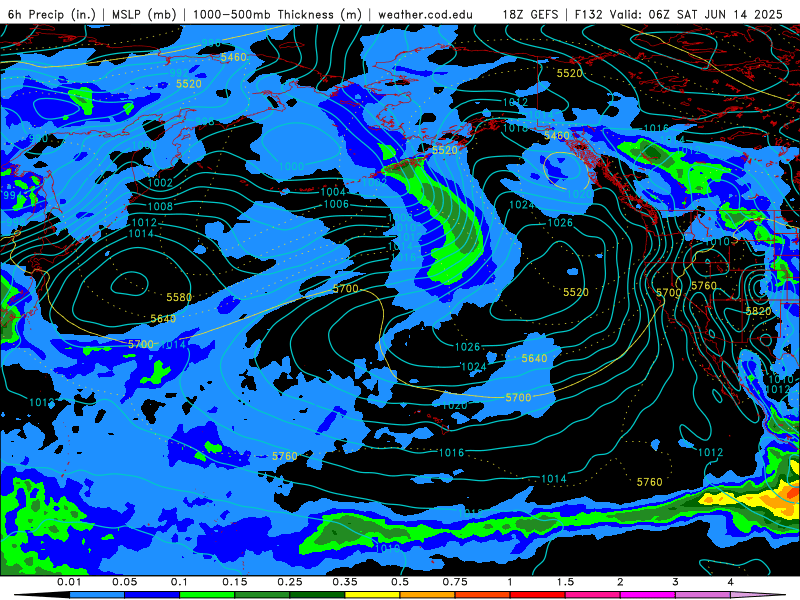This screenshot has width=800, height=600.
Task: Select the orange 0.5–0.75 legend swatch
Action: [x=428, y=595]
